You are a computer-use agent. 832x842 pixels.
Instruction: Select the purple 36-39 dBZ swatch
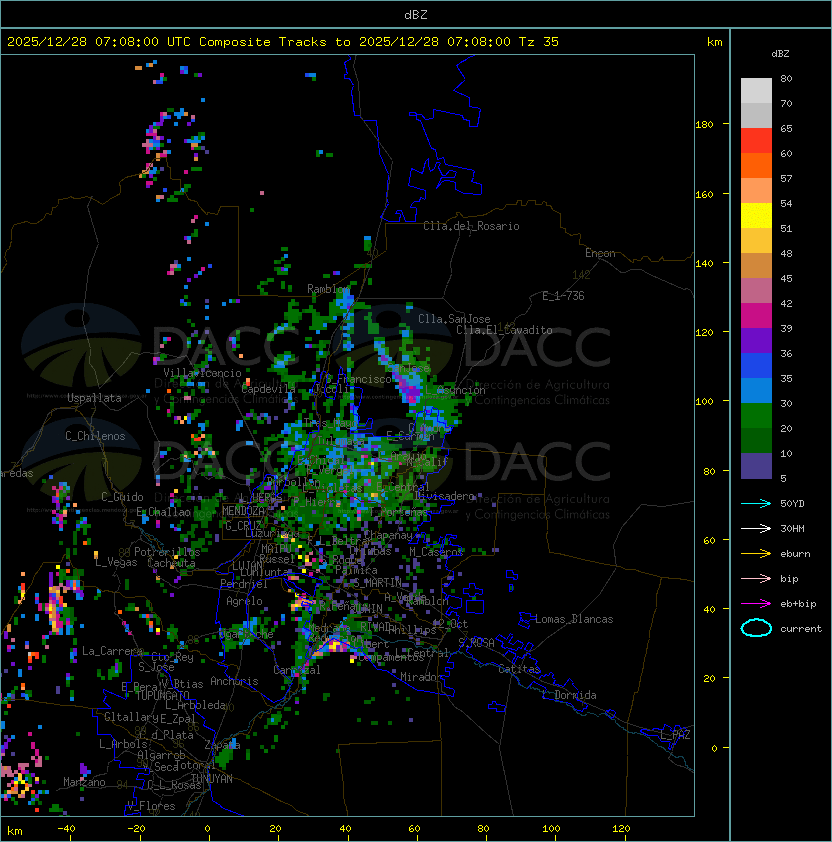click(756, 340)
